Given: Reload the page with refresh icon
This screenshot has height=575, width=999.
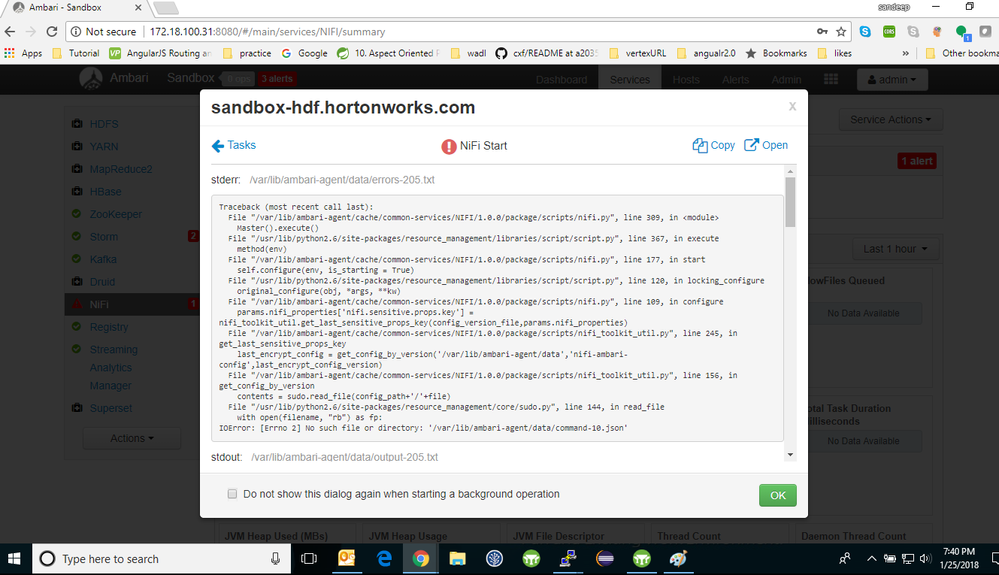Looking at the screenshot, I should tap(52, 31).
